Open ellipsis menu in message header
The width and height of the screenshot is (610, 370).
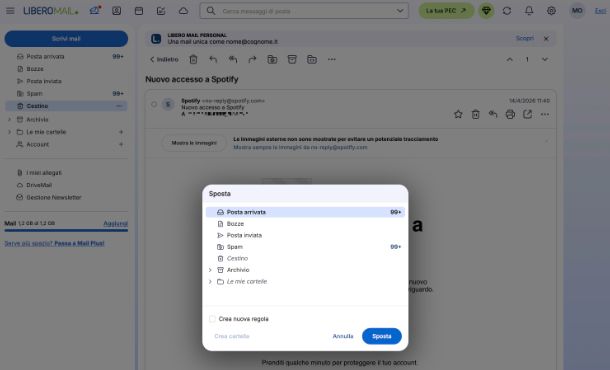[x=545, y=114]
